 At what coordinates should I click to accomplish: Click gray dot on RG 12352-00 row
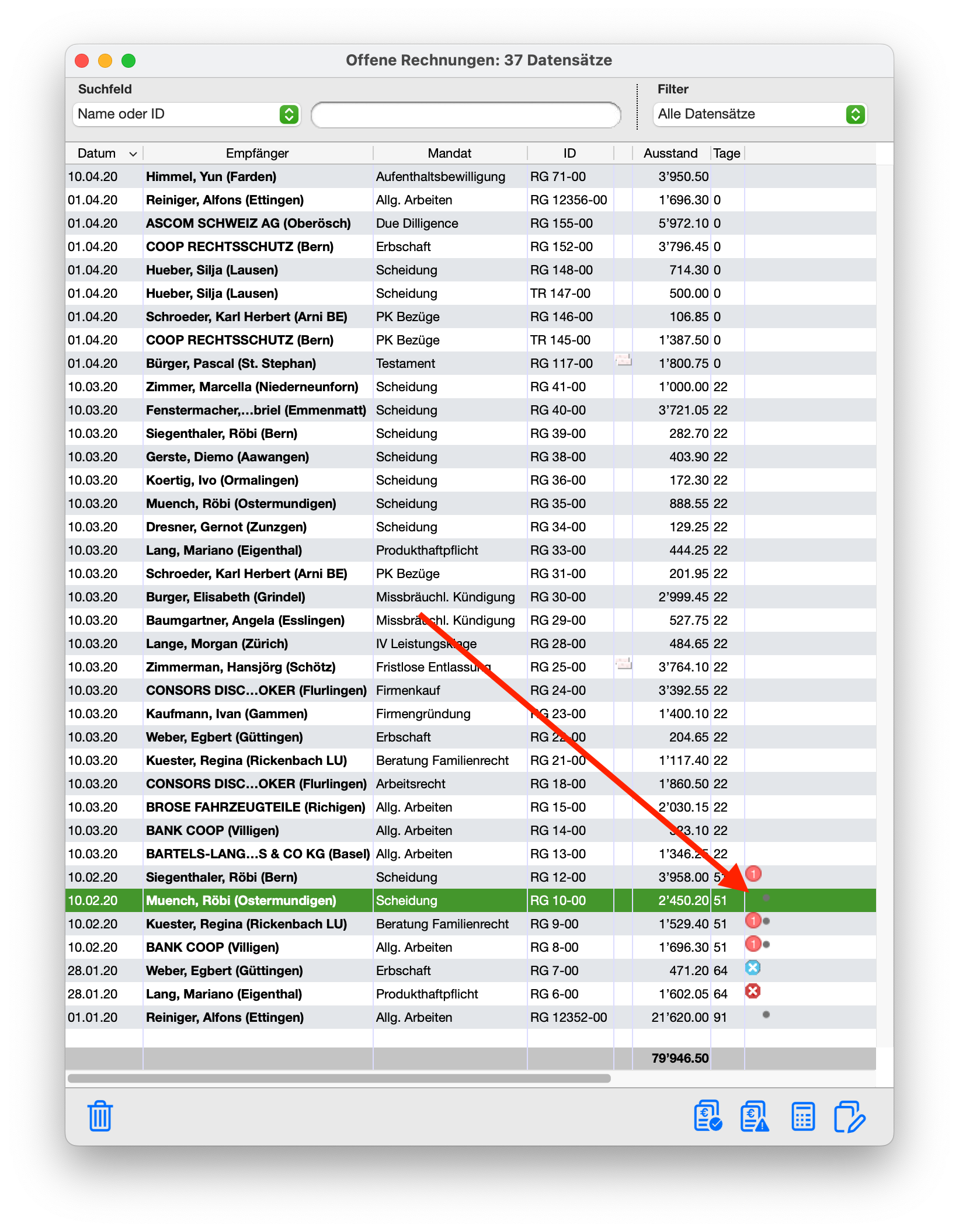coord(766,1014)
